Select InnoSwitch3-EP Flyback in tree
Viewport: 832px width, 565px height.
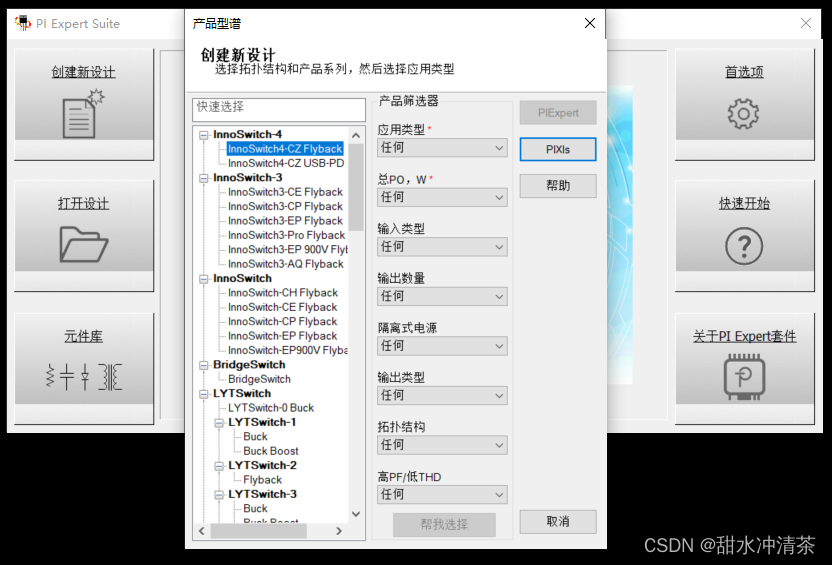pyautogui.click(x=285, y=221)
